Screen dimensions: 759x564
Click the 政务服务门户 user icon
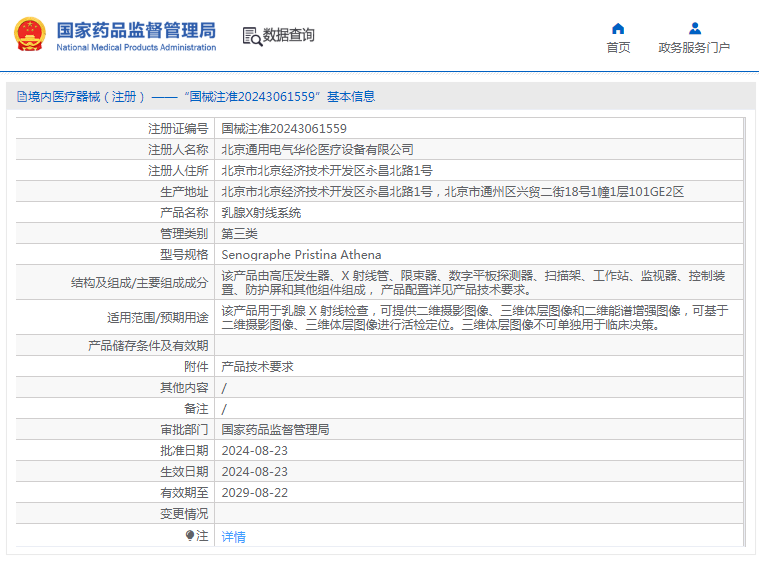695,29
